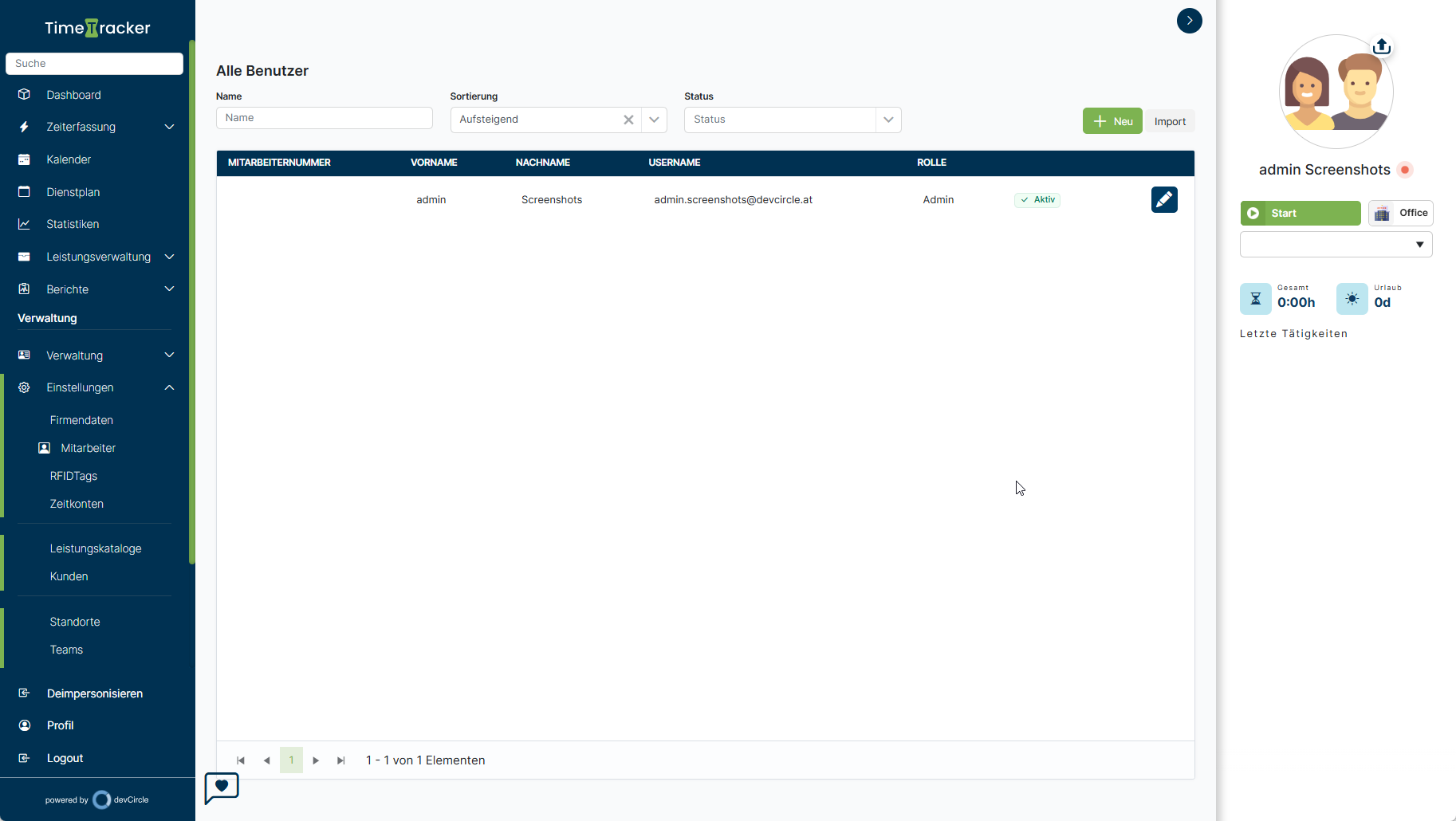Image resolution: width=1456 pixels, height=821 pixels.
Task: Expand the Verwaltung submenu chevron
Action: [169, 355]
